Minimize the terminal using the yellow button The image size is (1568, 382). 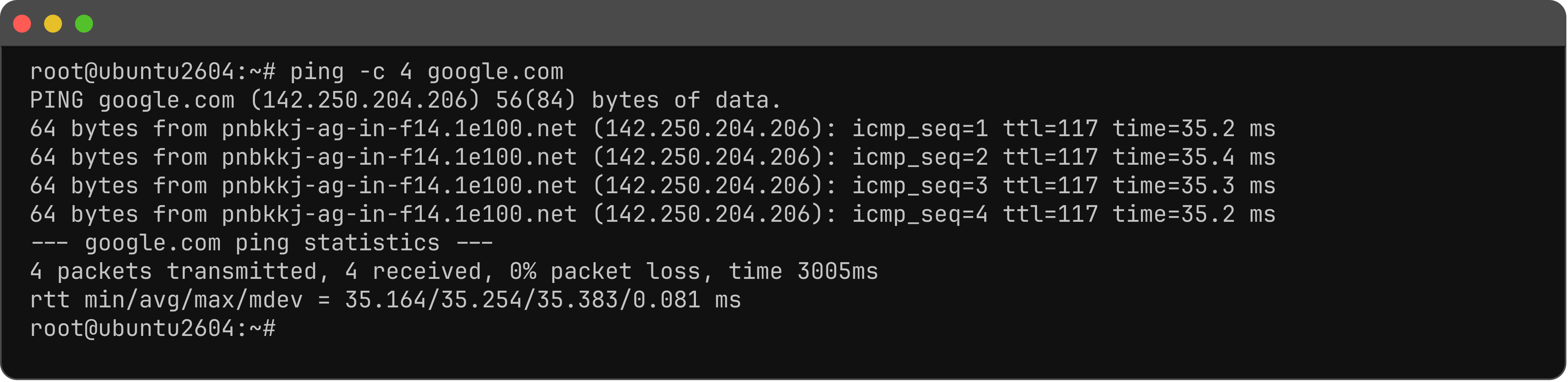[x=53, y=24]
